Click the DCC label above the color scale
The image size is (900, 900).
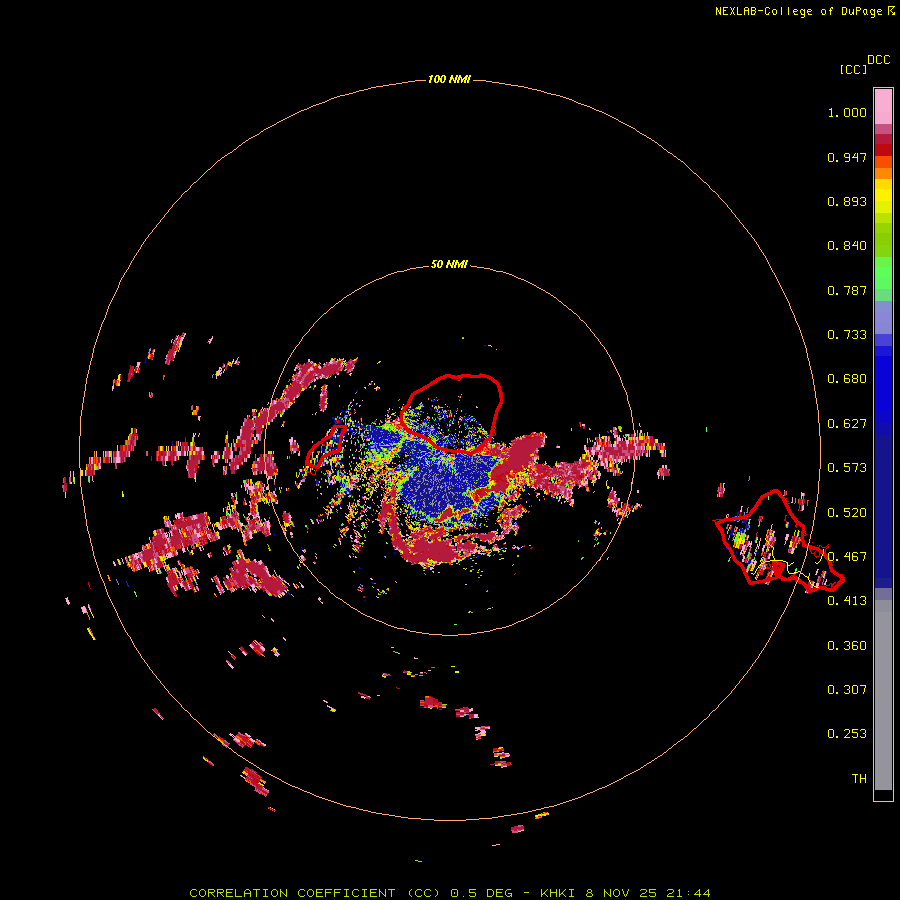(878, 60)
